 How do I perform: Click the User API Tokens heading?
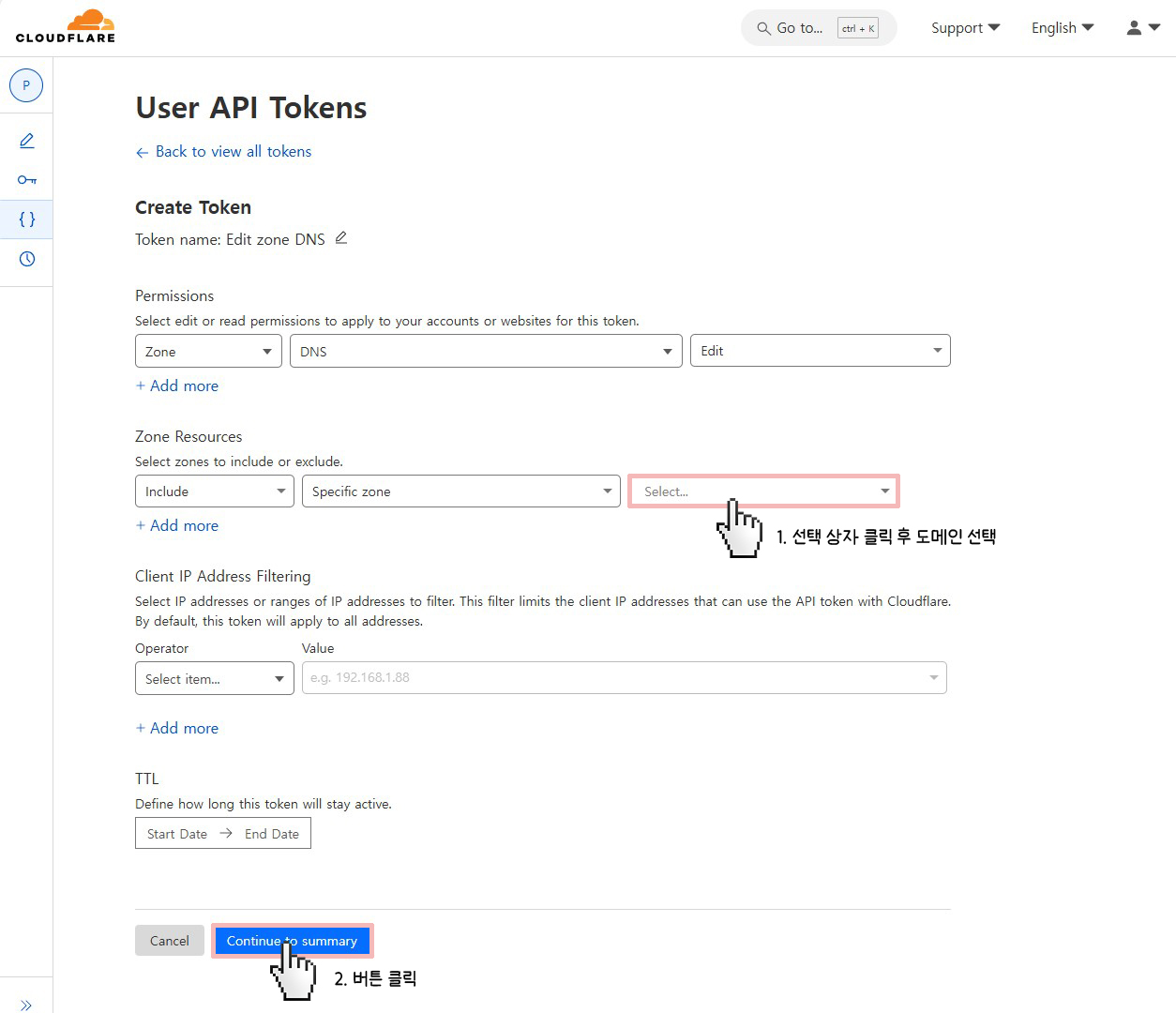[251, 108]
